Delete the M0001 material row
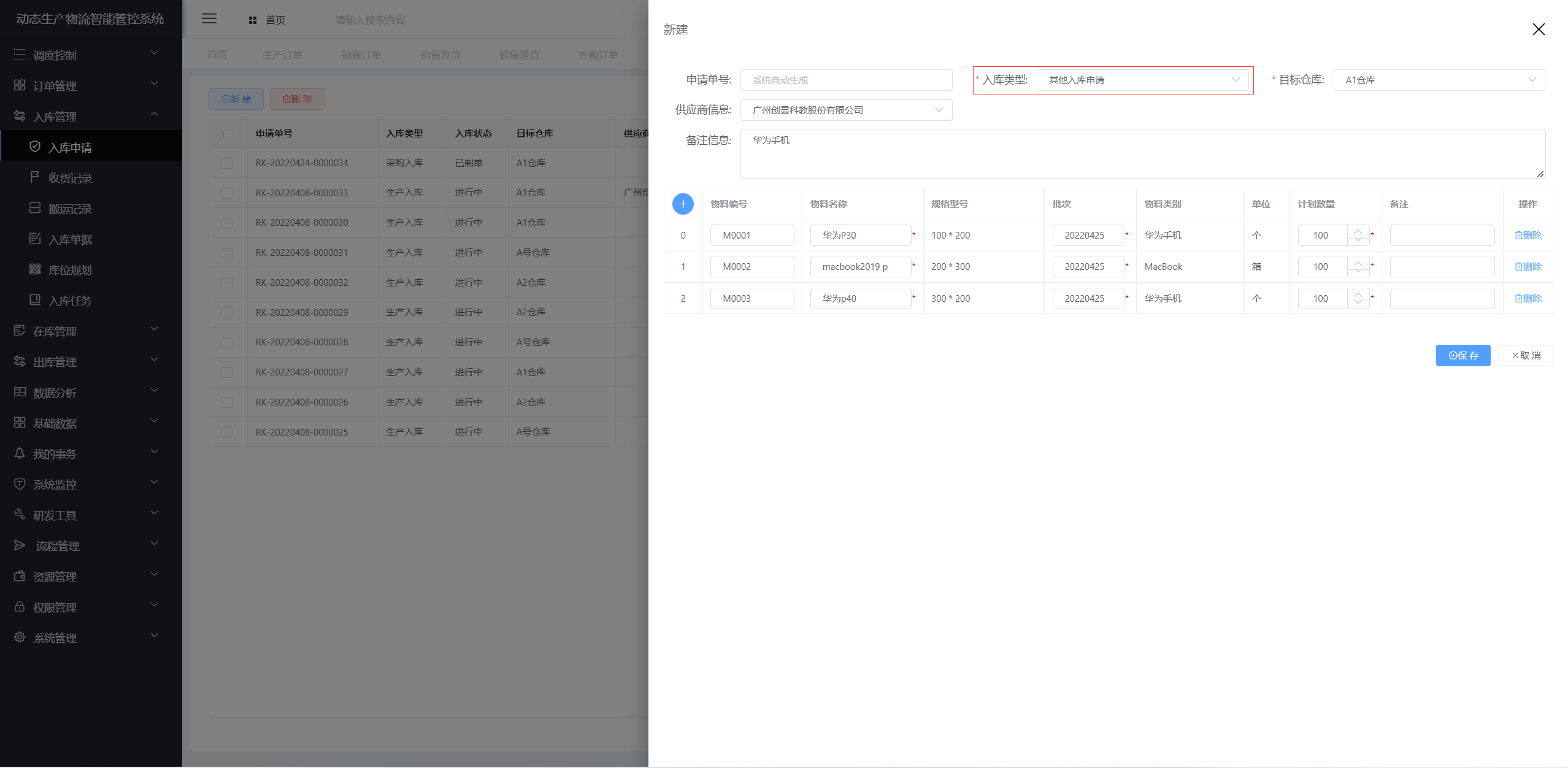 click(x=1528, y=236)
